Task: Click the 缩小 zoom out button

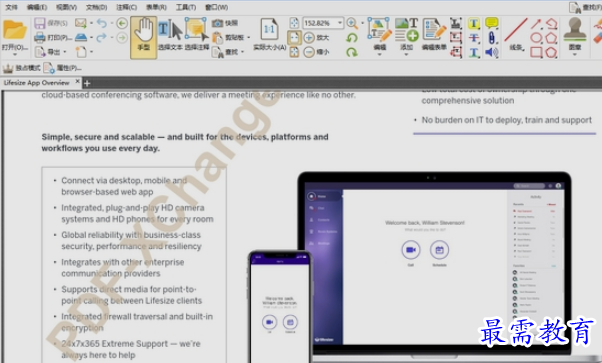Action: (316, 51)
